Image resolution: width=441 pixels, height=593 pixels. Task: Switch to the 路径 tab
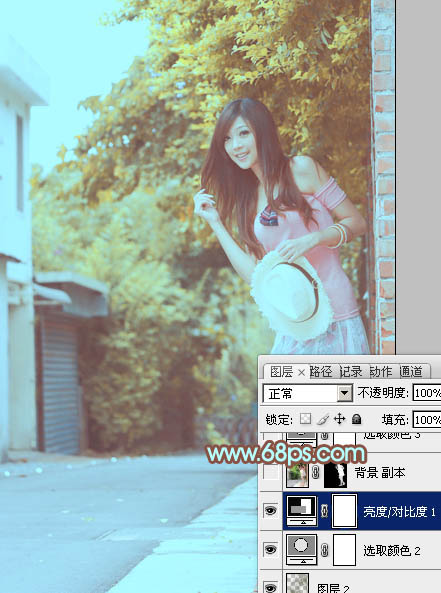click(321, 372)
